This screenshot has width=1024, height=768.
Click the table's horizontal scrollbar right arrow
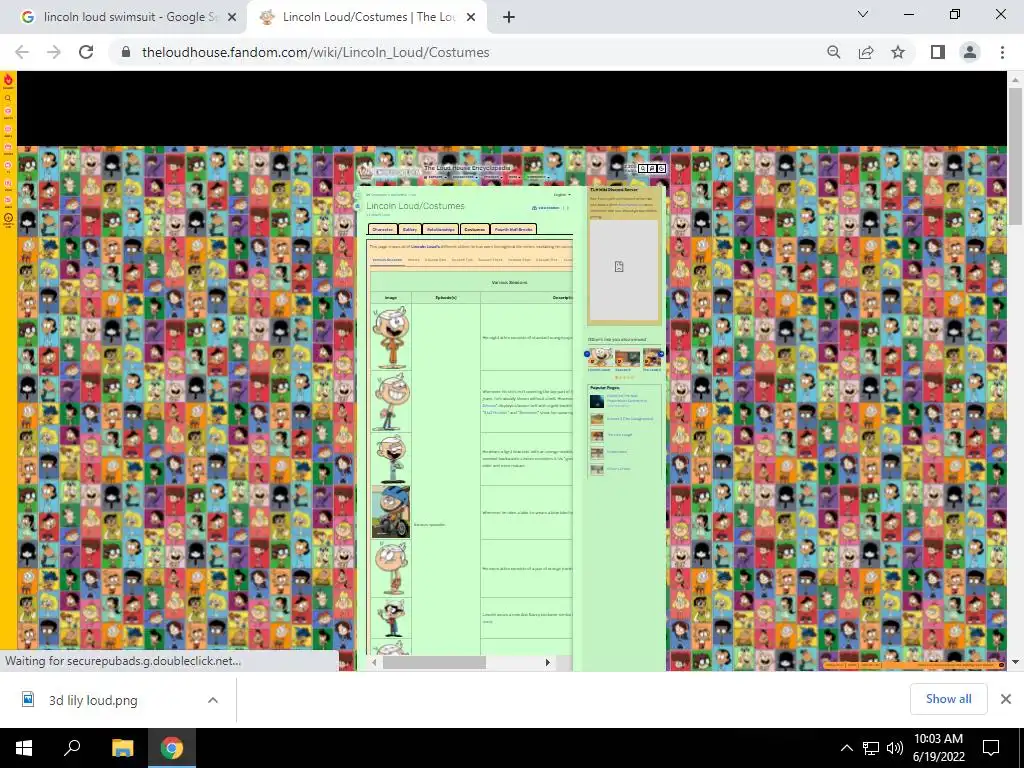click(x=547, y=662)
